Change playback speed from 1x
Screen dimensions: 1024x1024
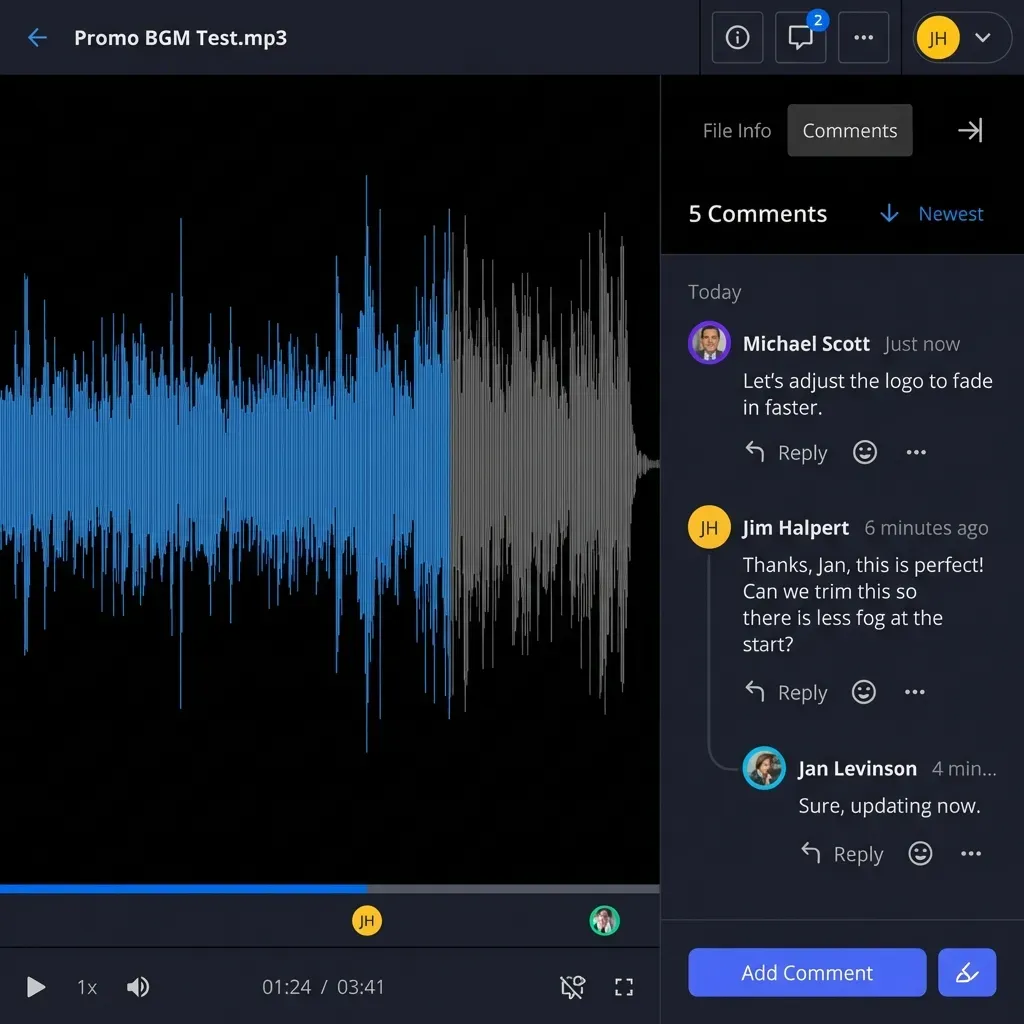(86, 987)
